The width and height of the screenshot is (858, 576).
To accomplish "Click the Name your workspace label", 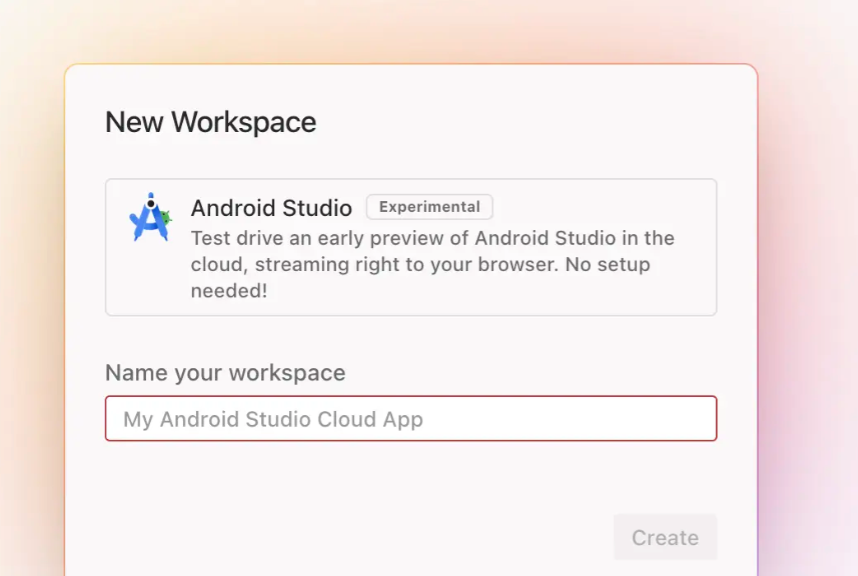I will tap(224, 372).
